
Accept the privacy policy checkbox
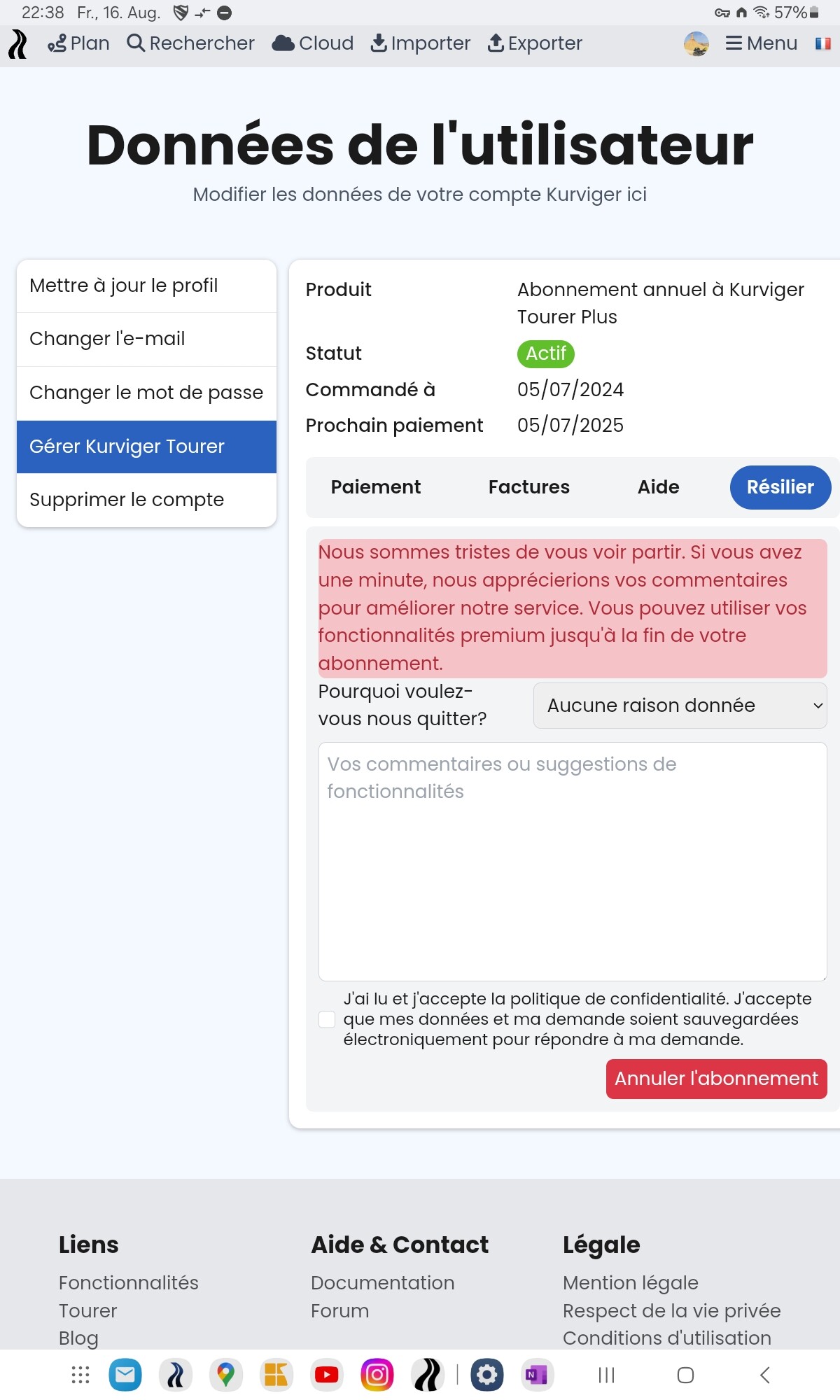[327, 1019]
